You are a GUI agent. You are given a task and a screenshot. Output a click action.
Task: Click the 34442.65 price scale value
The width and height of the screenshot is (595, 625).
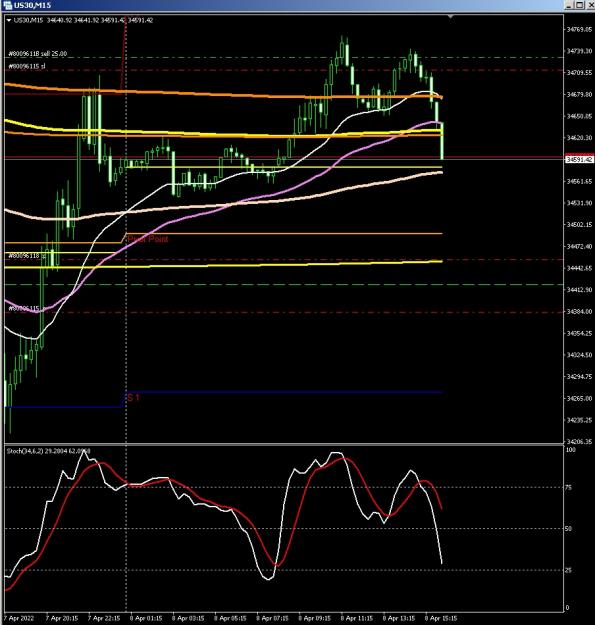coord(579,268)
